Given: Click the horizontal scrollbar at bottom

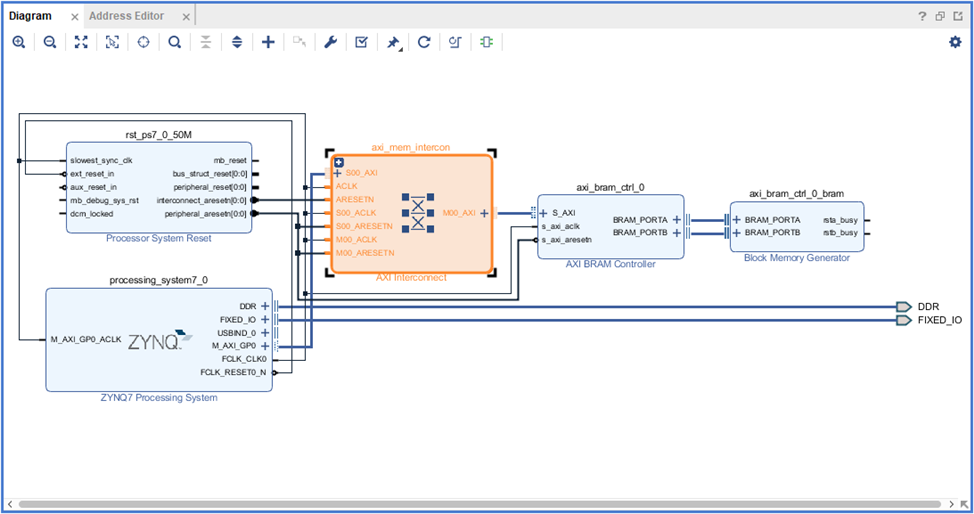Looking at the screenshot, I should pyautogui.click(x=480, y=503).
